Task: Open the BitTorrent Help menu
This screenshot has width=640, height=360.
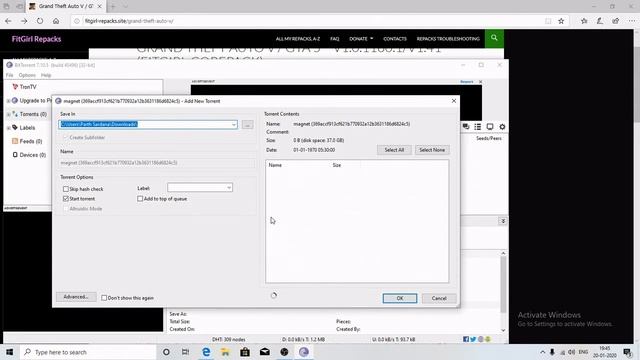Action: (46, 76)
